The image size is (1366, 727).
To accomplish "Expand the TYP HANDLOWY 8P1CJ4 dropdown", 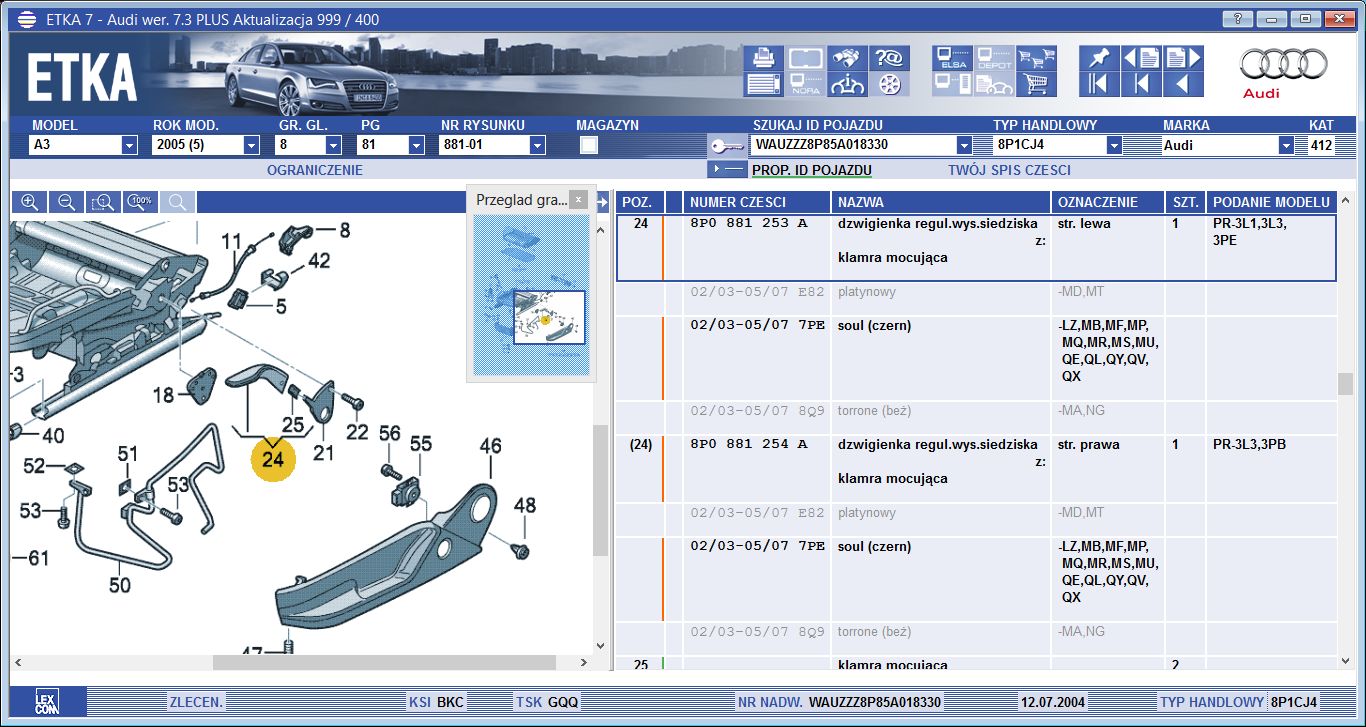I will (1114, 145).
